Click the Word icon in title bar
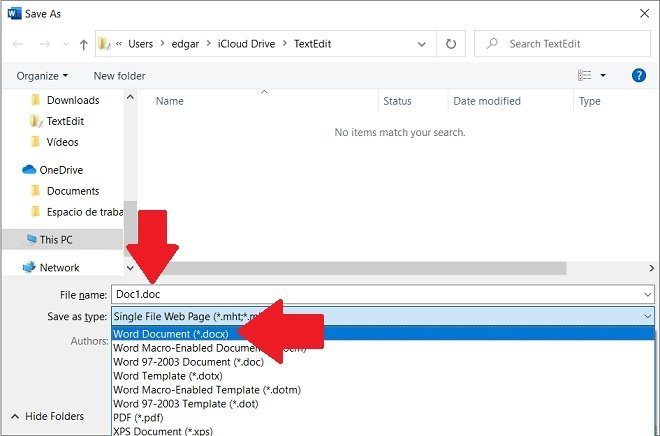 [14, 13]
